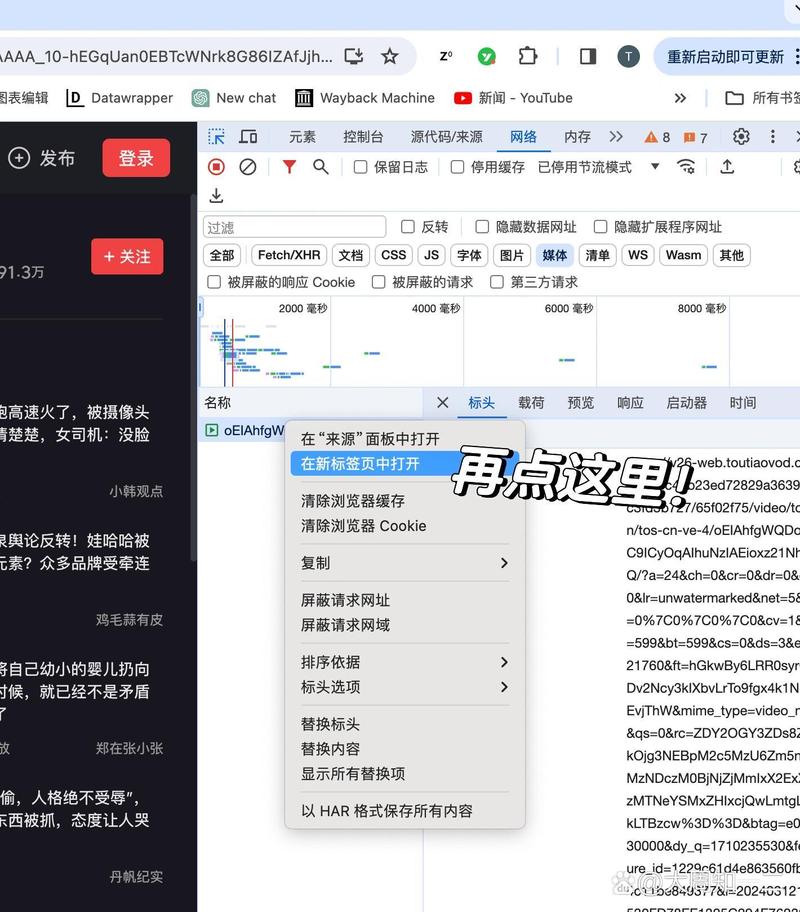Switch to the 元素 DevTools tab
This screenshot has height=912, width=800.
tap(303, 137)
